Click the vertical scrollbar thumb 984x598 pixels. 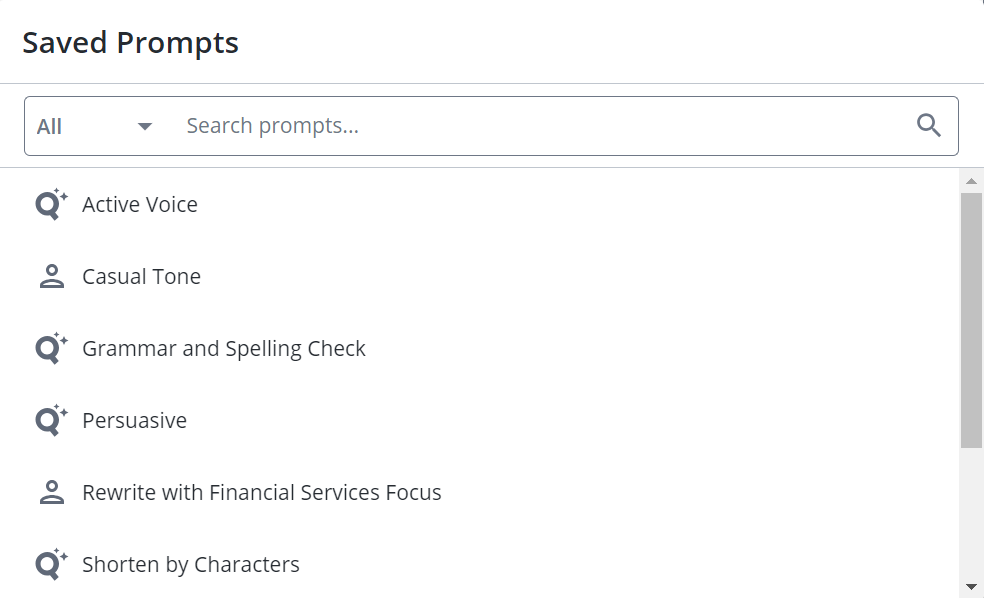(971, 321)
